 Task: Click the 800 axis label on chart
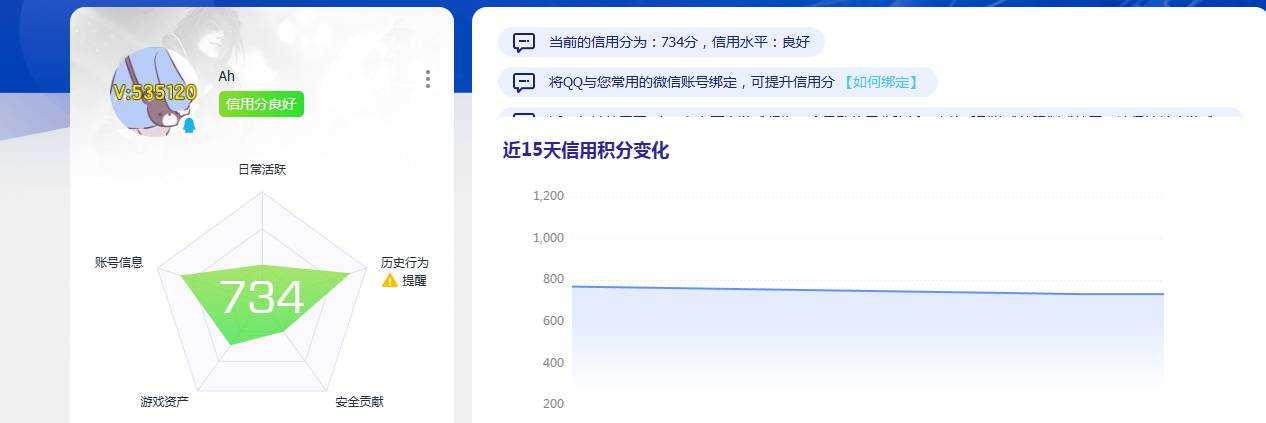pyautogui.click(x=554, y=279)
